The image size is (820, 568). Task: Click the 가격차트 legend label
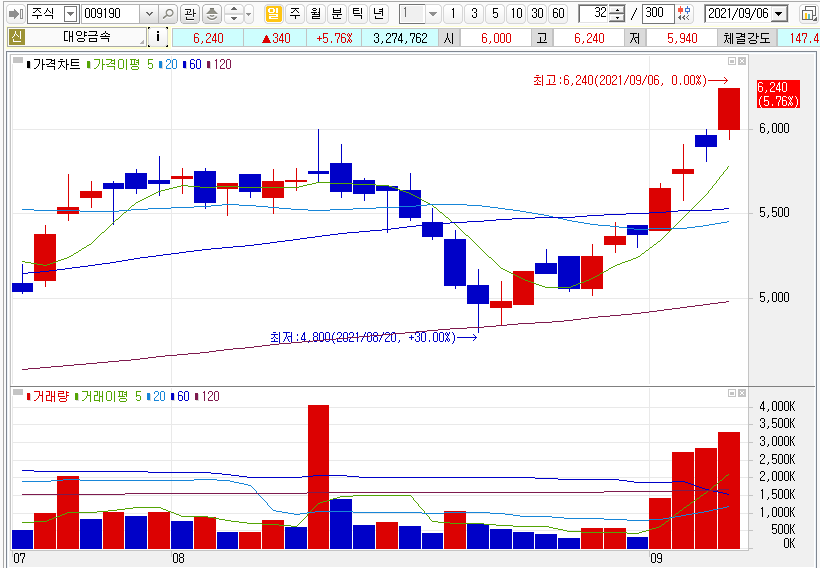click(x=53, y=64)
